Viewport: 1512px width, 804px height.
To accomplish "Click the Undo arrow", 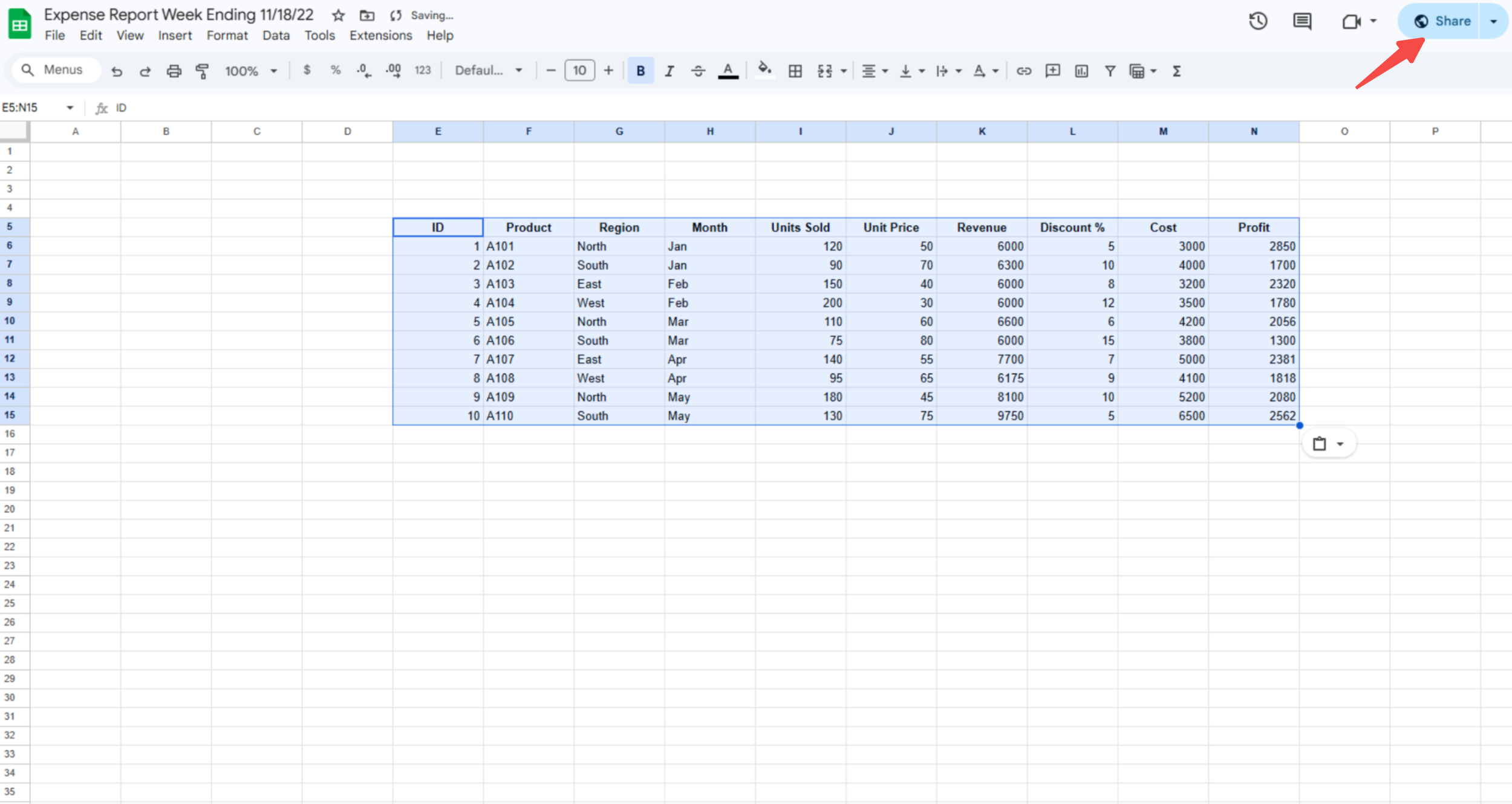I will [x=117, y=71].
